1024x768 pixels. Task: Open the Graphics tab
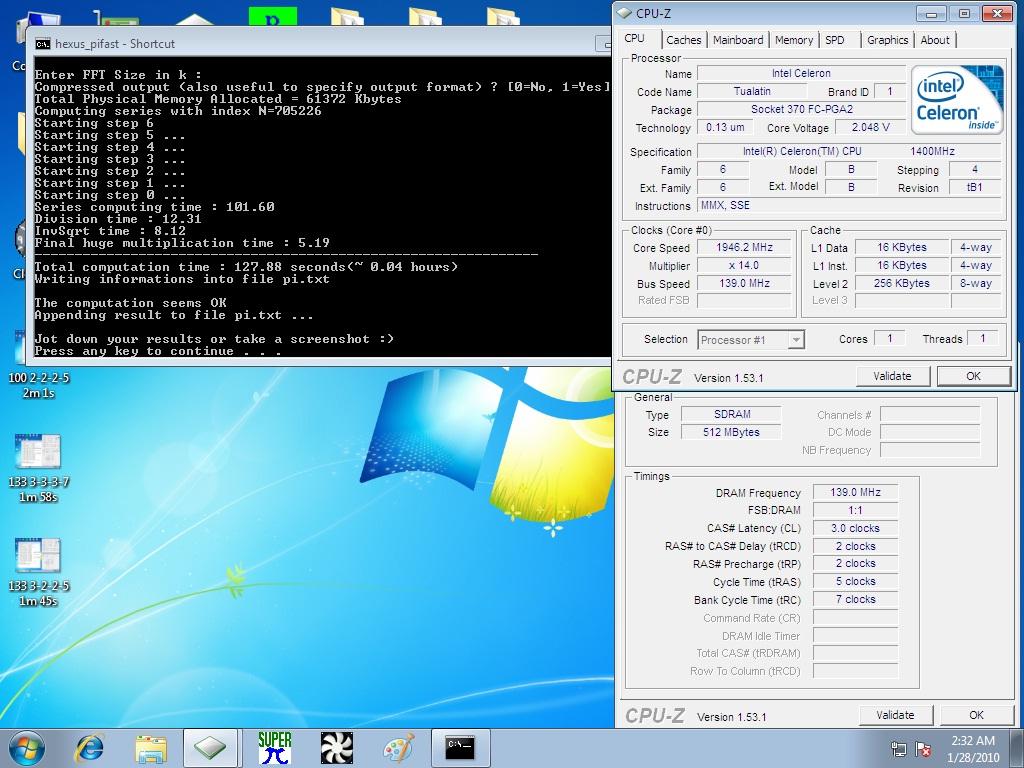click(x=888, y=40)
